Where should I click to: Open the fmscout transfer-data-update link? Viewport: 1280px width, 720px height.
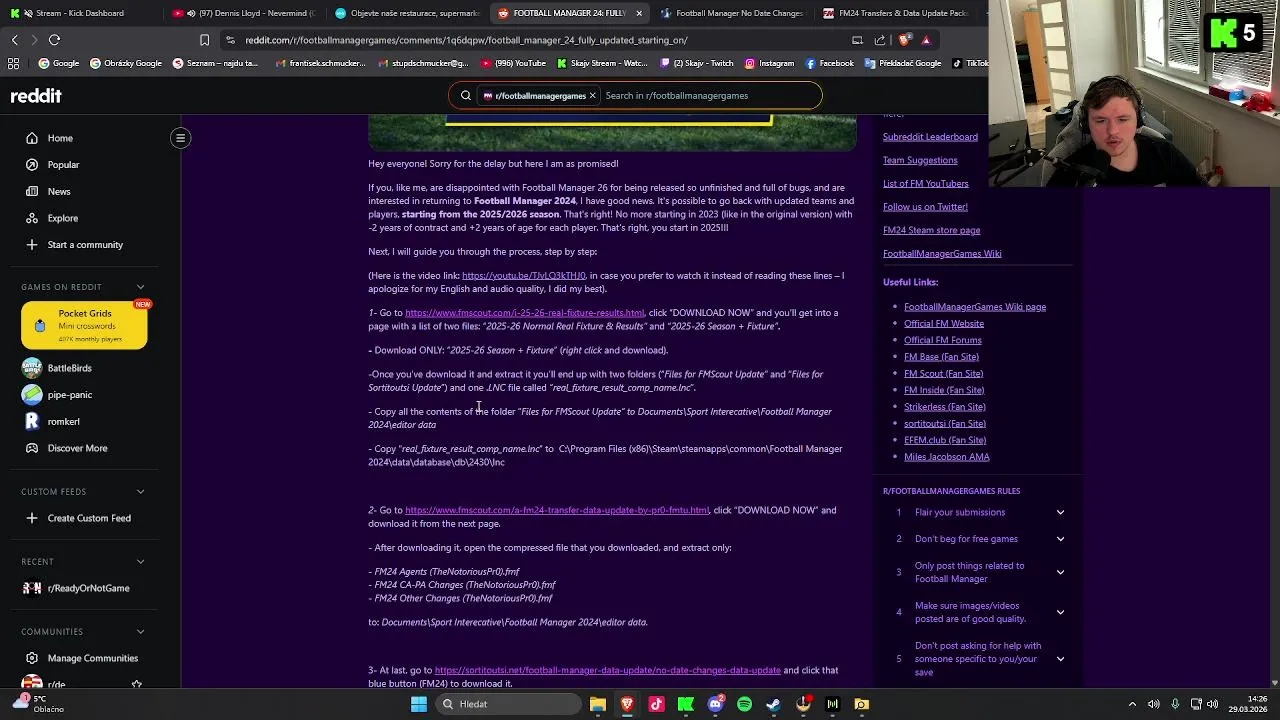pyautogui.click(x=557, y=510)
